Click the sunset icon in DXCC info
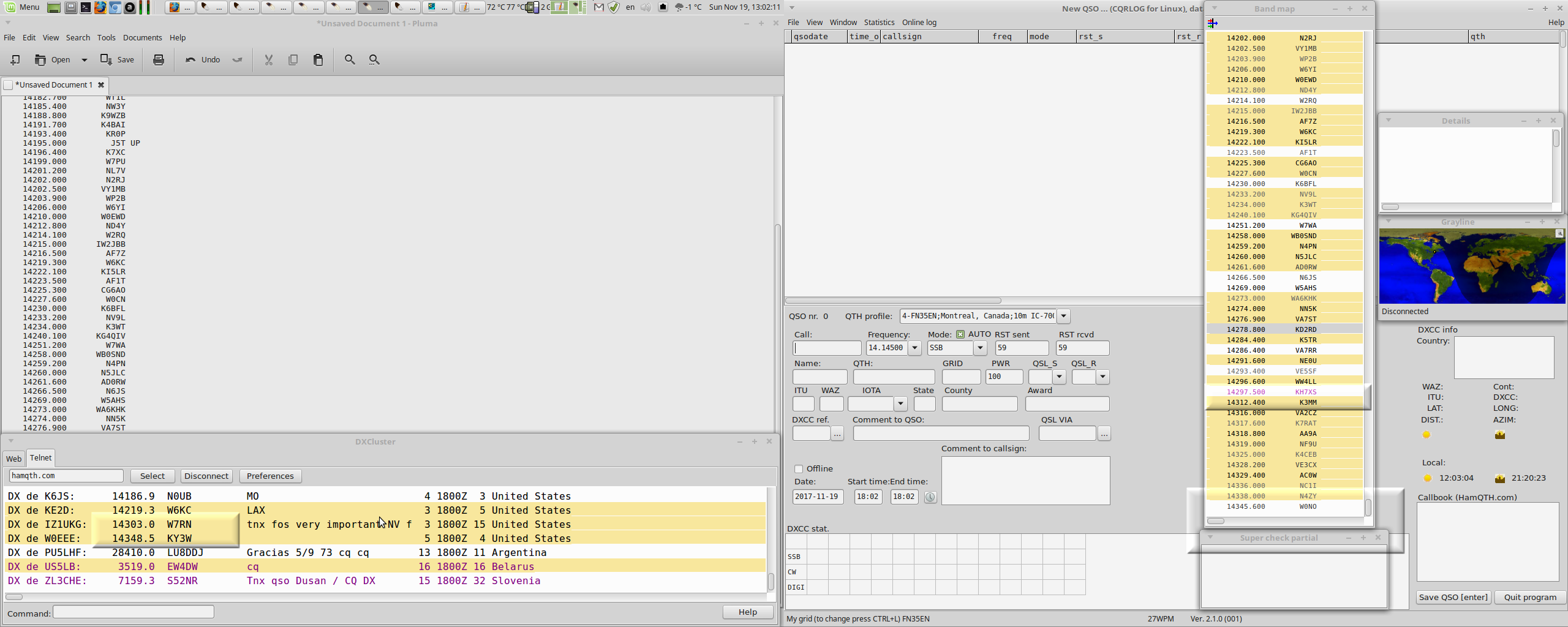Screen dimensions: 1568x627 (1500, 435)
